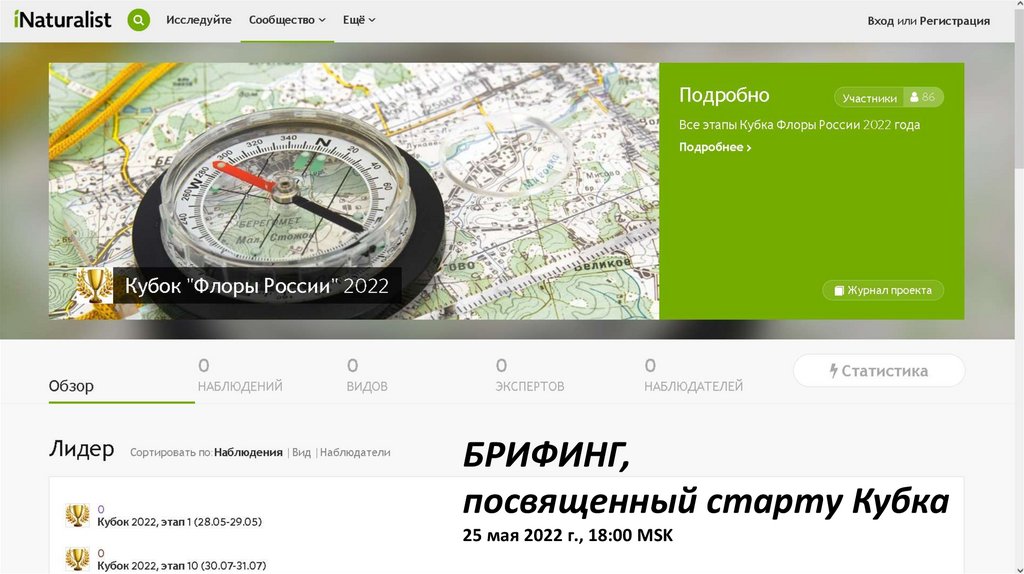Switch to the Наблюдений tab
This screenshot has height=574, width=1024.
240,375
